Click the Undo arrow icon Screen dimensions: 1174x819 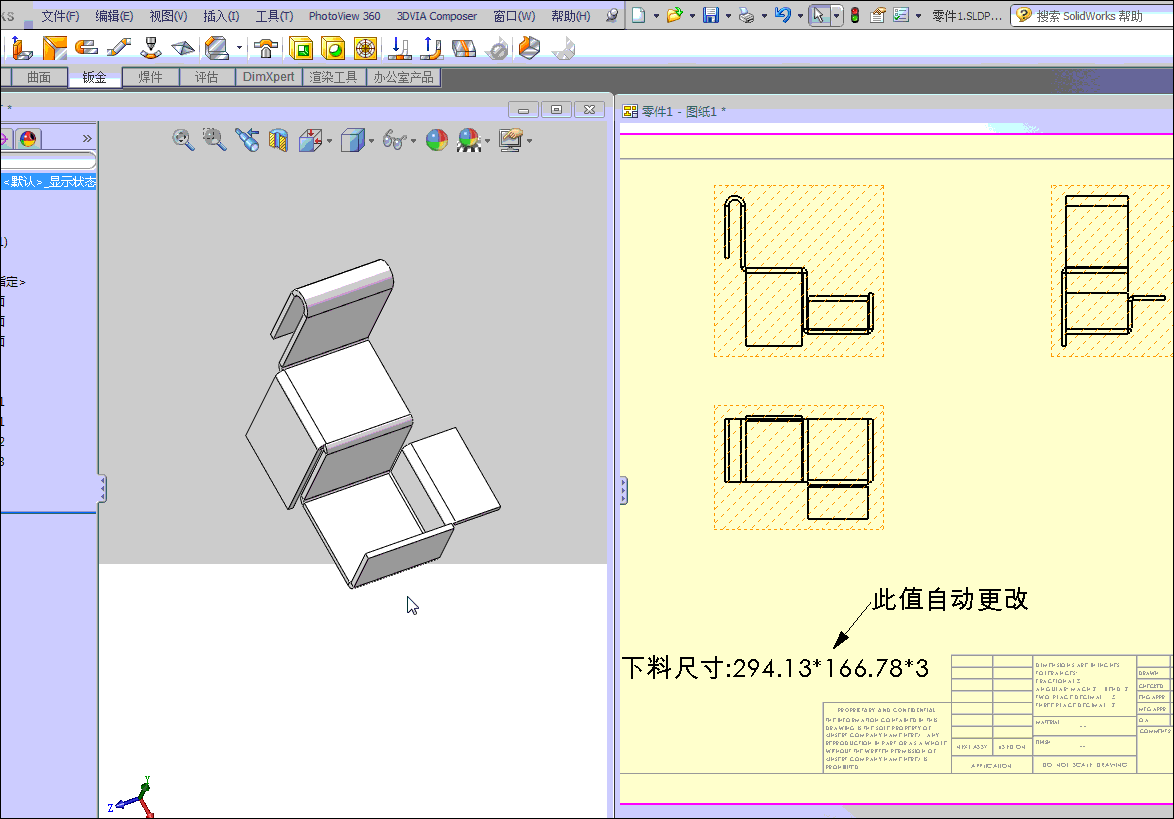point(783,15)
